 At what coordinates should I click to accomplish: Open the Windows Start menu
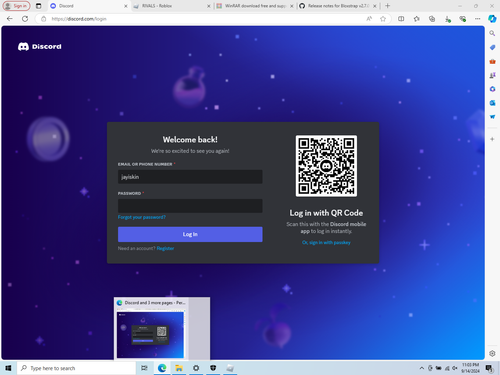click(x=8, y=368)
